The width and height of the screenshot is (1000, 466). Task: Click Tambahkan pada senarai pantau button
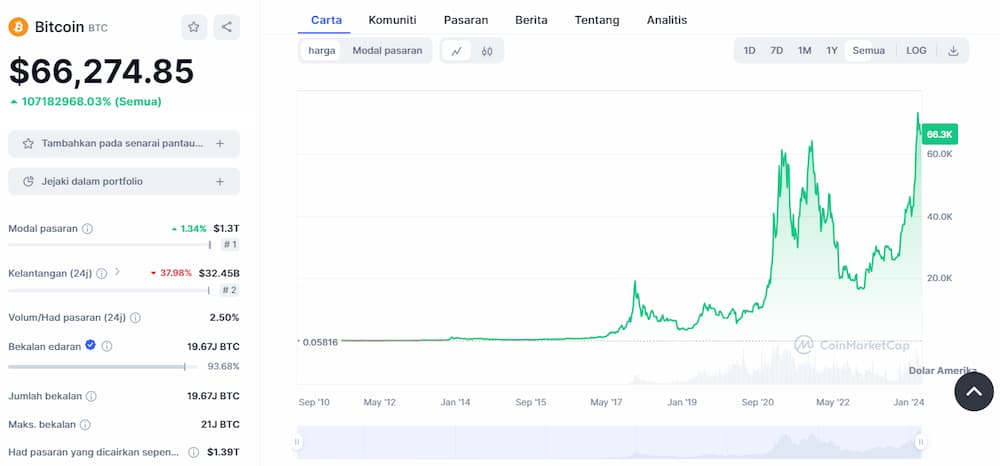[124, 143]
